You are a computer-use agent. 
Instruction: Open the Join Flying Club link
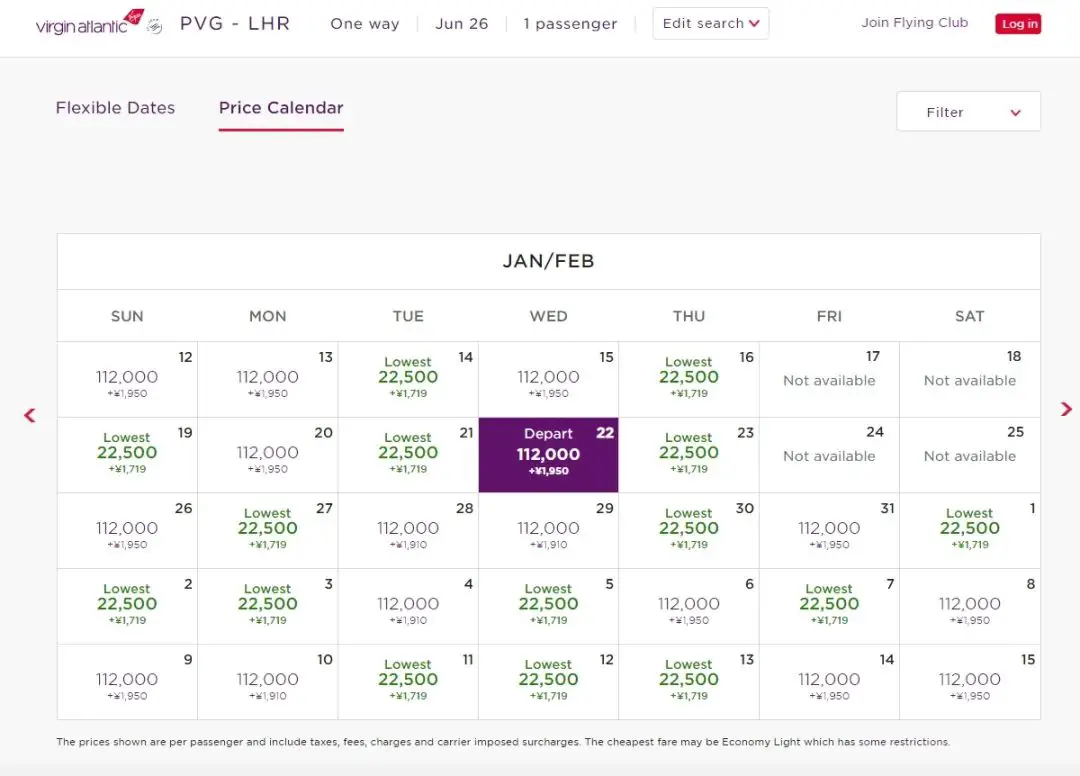pyautogui.click(x=914, y=23)
